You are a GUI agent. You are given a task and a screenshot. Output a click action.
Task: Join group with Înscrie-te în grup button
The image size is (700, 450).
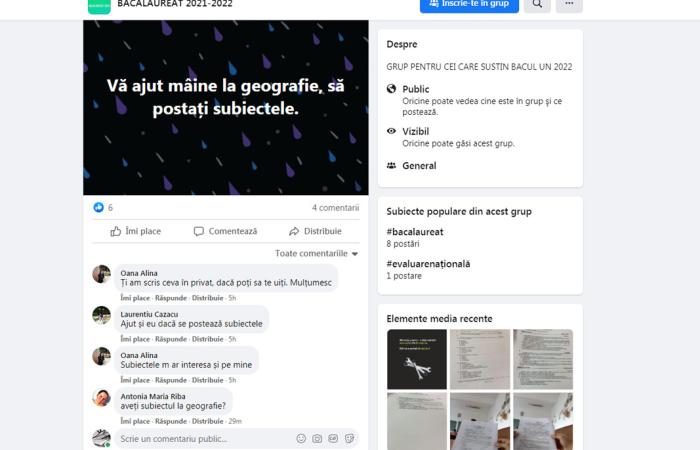pos(469,4)
